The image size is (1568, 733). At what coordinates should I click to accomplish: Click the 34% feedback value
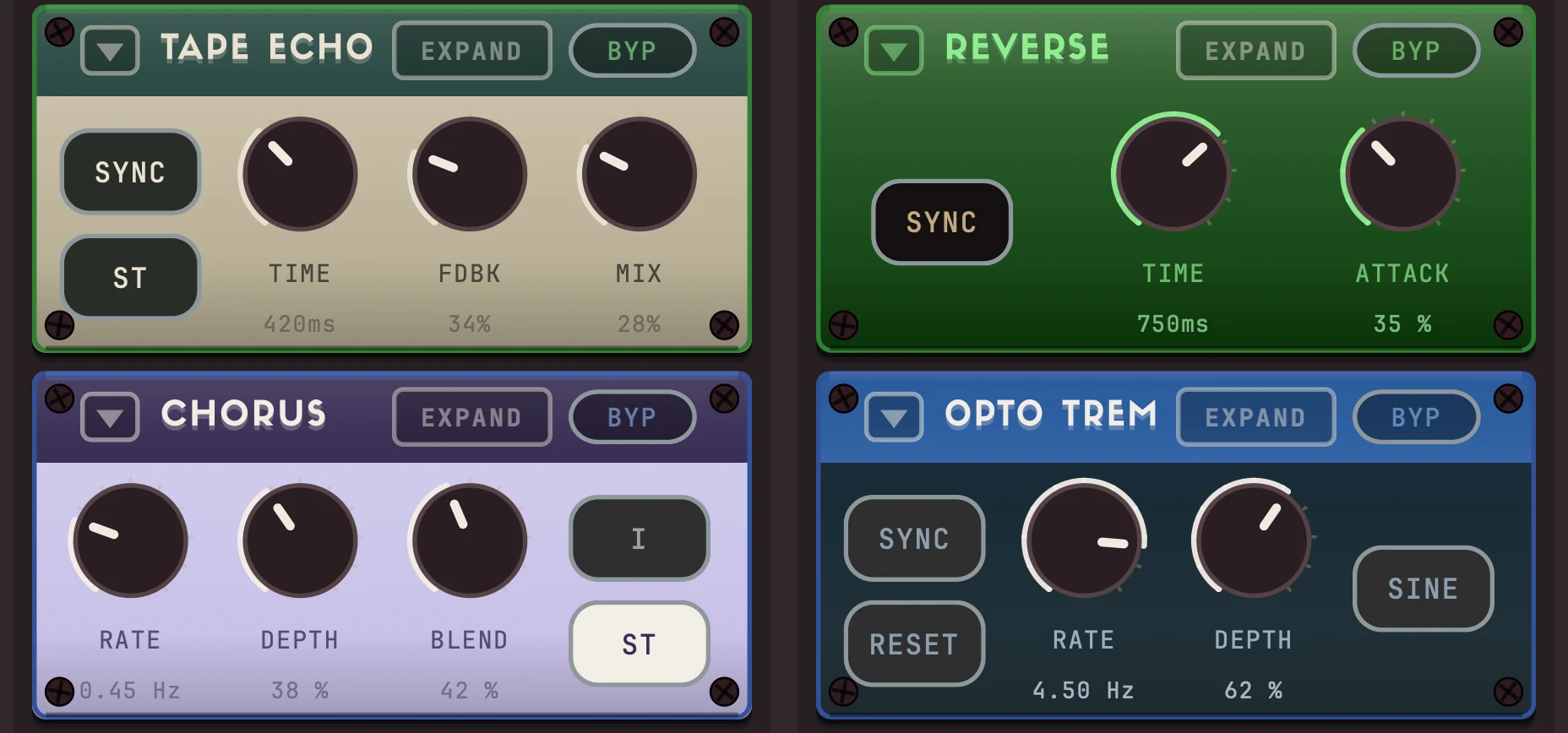470,324
